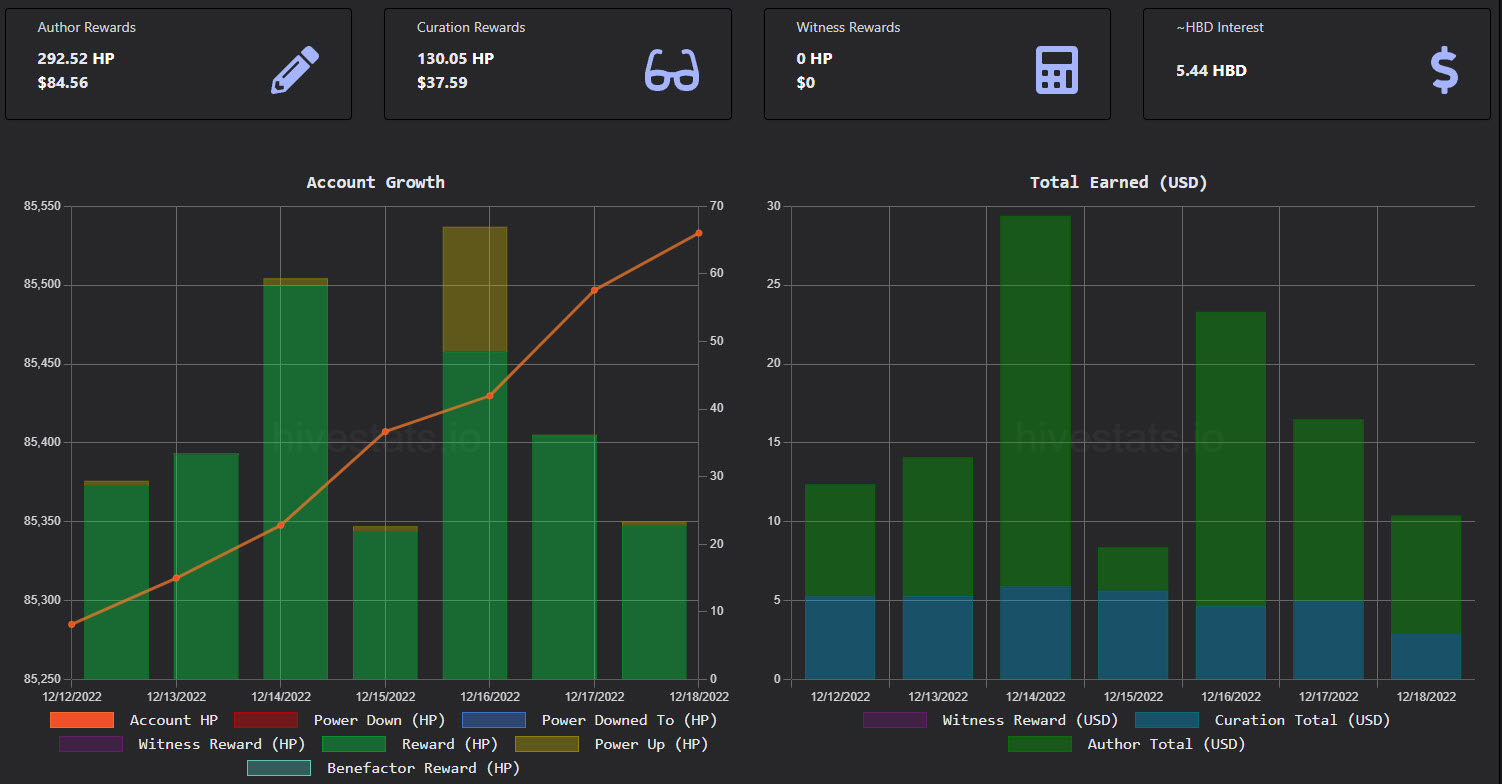Click the 130.05 HP curation value
Screen dimensions: 1502x784
pyautogui.click(x=455, y=58)
